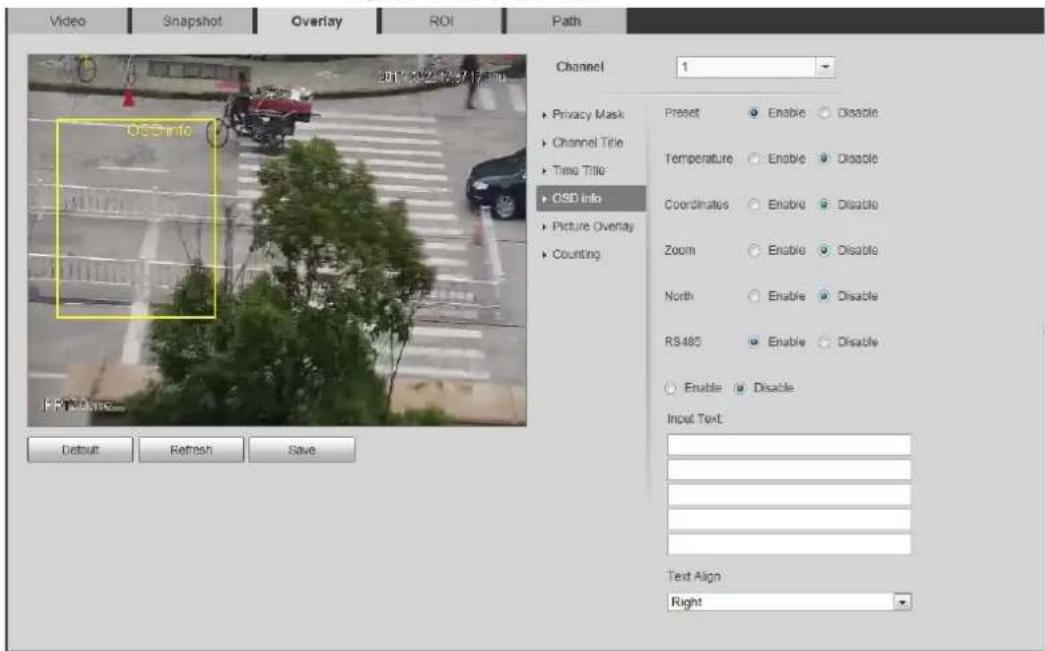This screenshot has height=651, width=1045.
Task: Disable North overlay
Action: coord(824,296)
